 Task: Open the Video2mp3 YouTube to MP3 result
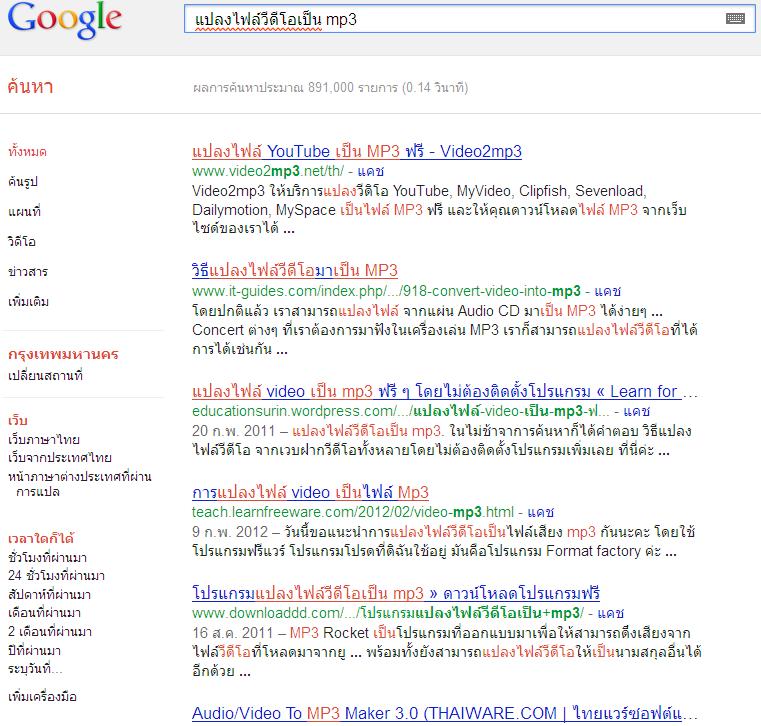click(357, 151)
